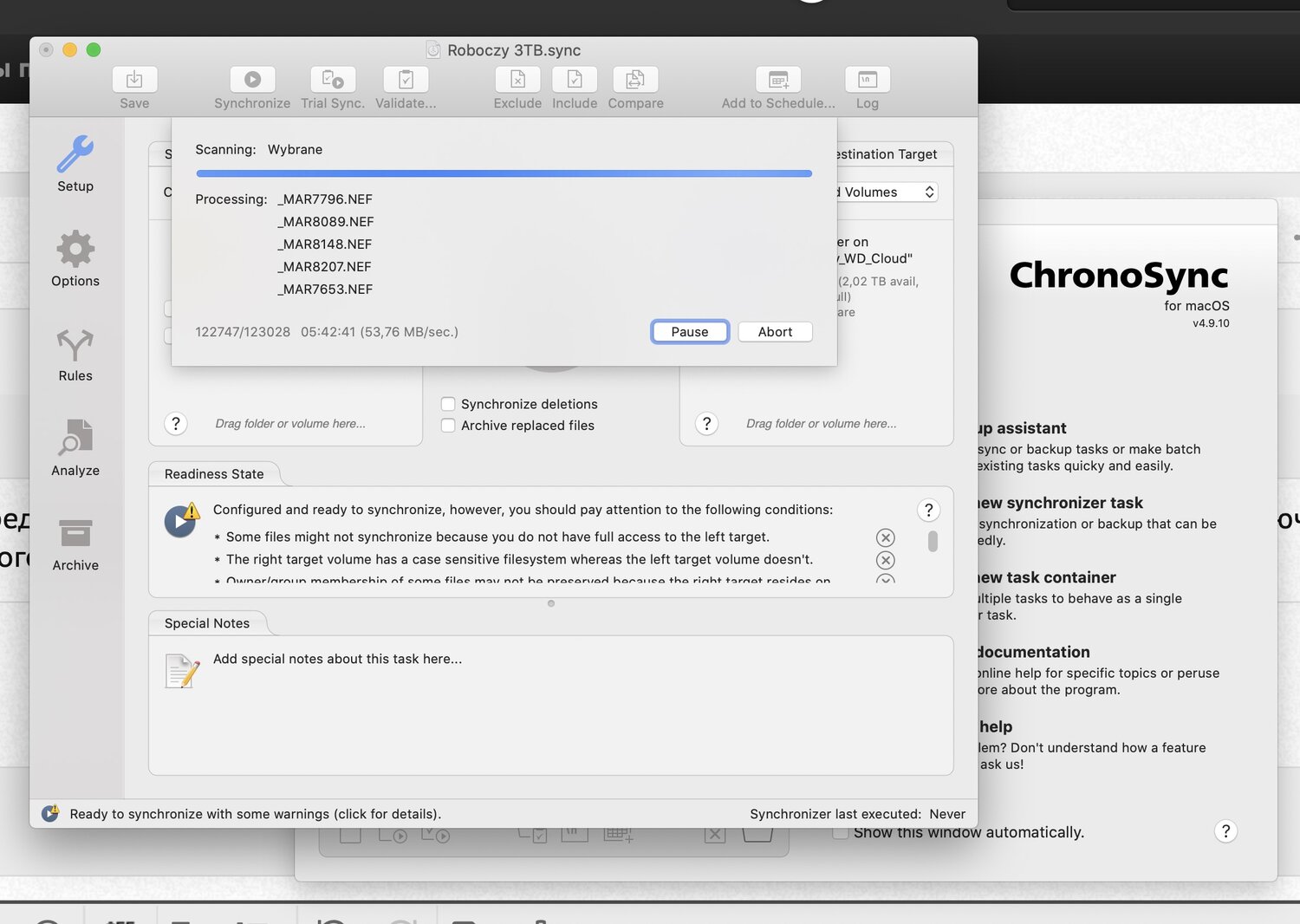Toggle Show this window automatically checkbox
The height and width of the screenshot is (924, 1300).
[x=840, y=832]
